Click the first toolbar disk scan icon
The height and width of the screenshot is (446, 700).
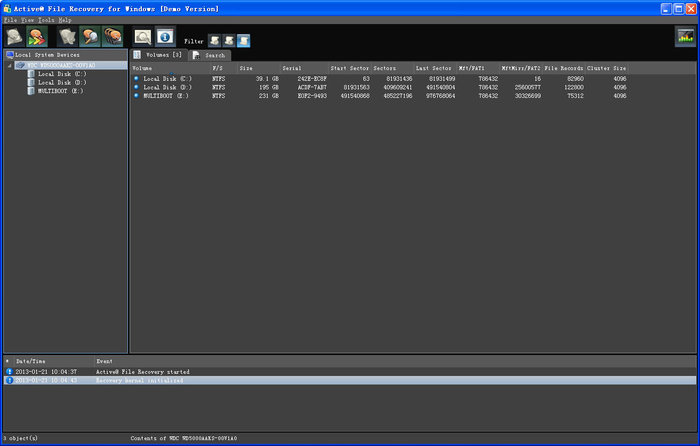[14, 37]
